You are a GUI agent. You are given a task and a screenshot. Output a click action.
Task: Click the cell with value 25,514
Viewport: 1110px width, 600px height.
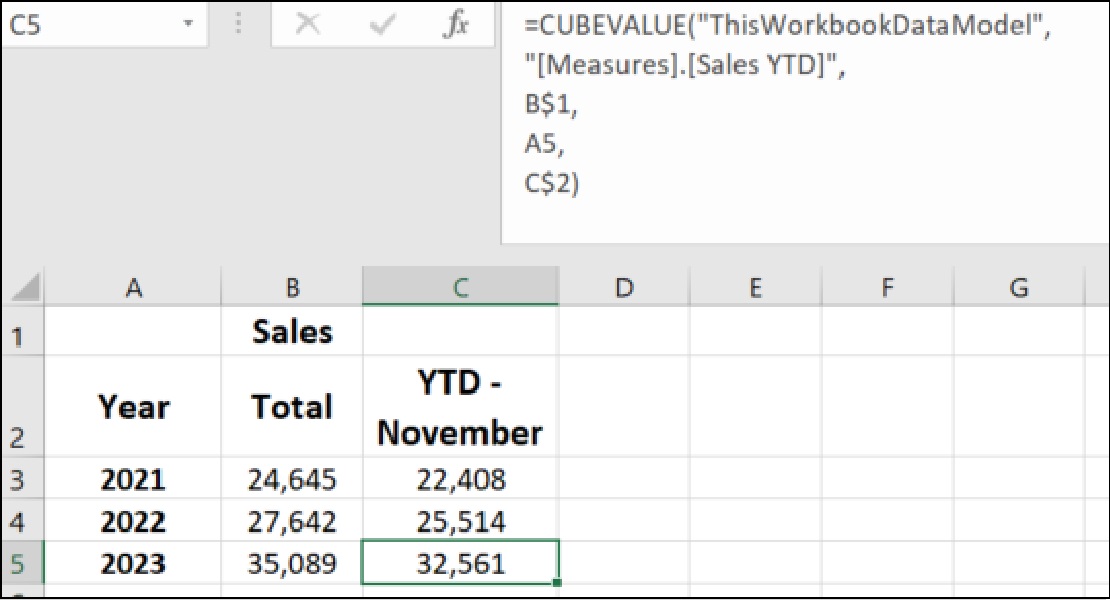[460, 521]
